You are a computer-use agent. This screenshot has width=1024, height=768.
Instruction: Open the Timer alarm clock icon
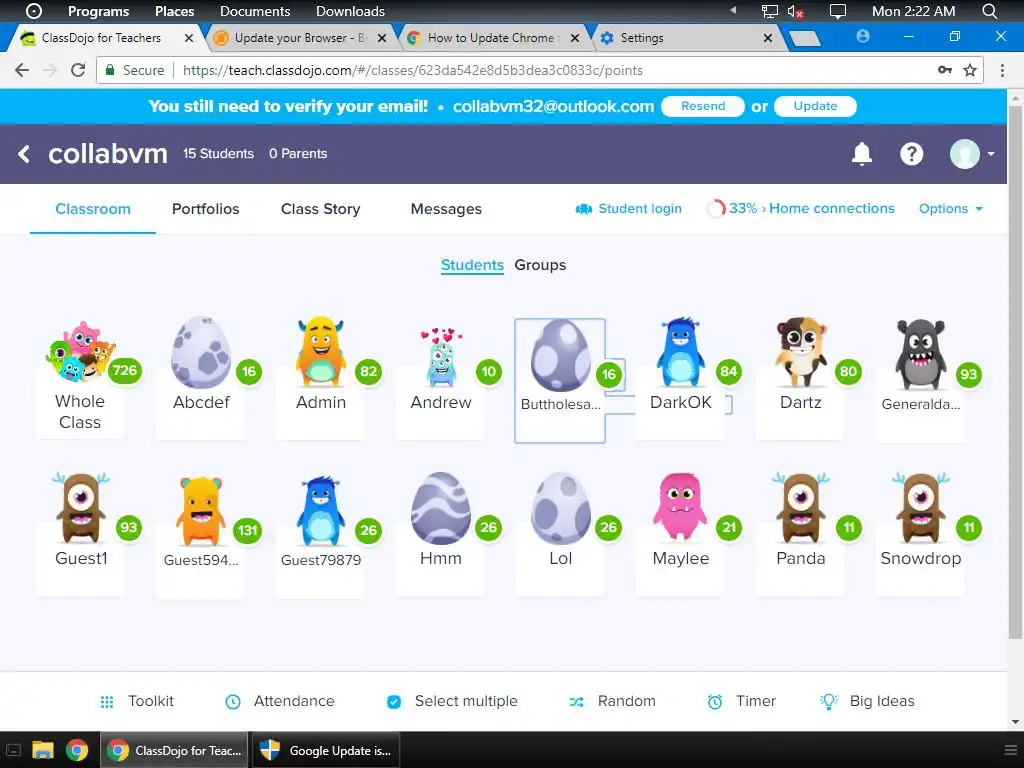[x=715, y=702]
